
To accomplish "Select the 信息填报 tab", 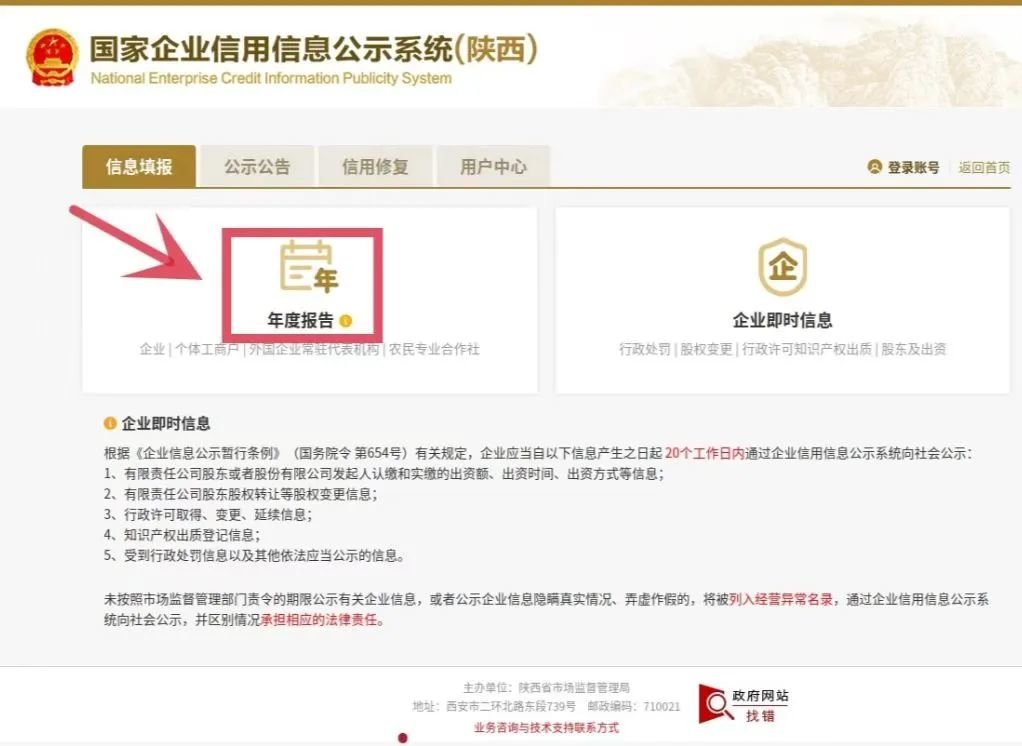I will coord(139,167).
